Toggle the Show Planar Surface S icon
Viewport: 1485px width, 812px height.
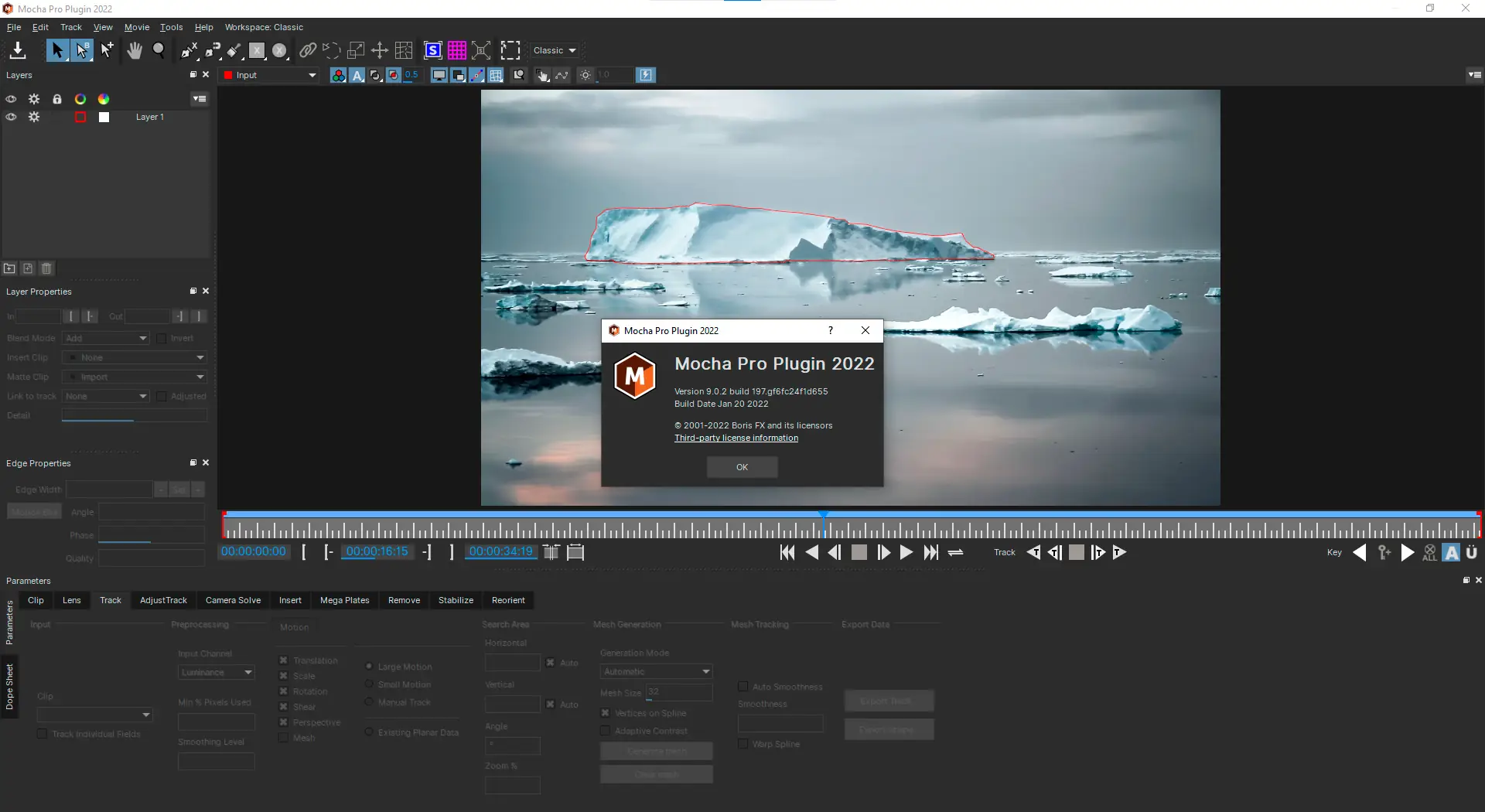[x=433, y=50]
